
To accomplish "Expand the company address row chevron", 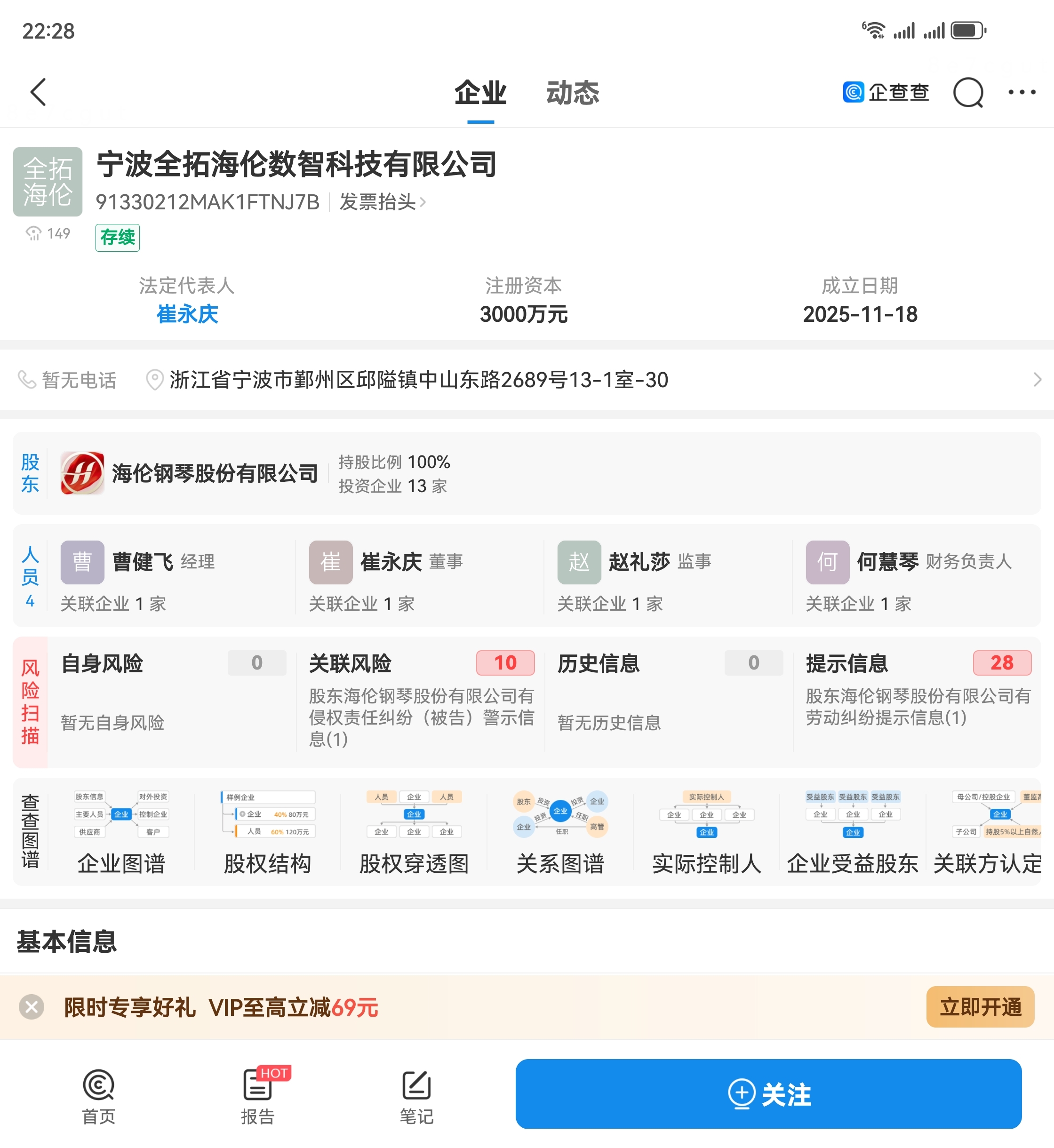I will tap(1037, 379).
